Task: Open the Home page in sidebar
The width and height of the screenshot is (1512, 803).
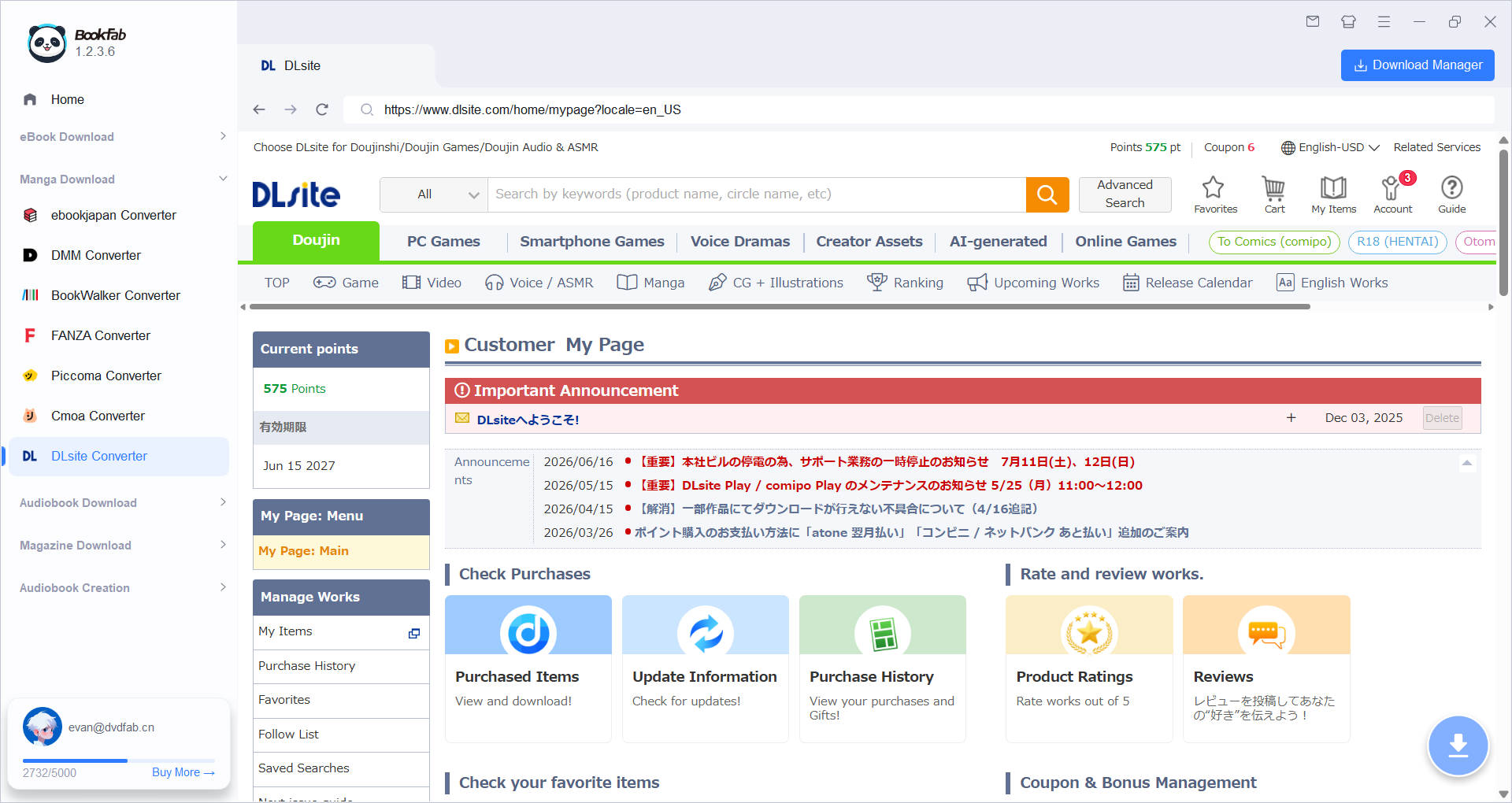Action: pos(67,99)
